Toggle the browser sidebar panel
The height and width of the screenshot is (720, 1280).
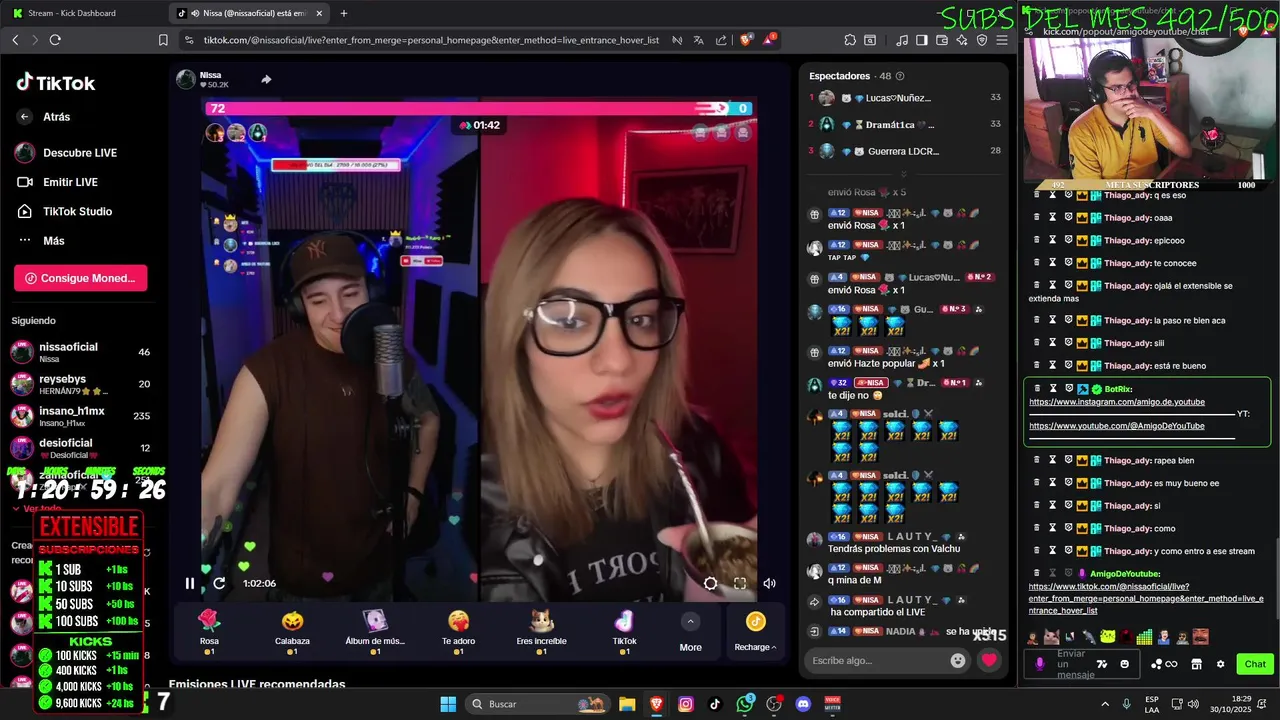point(921,40)
